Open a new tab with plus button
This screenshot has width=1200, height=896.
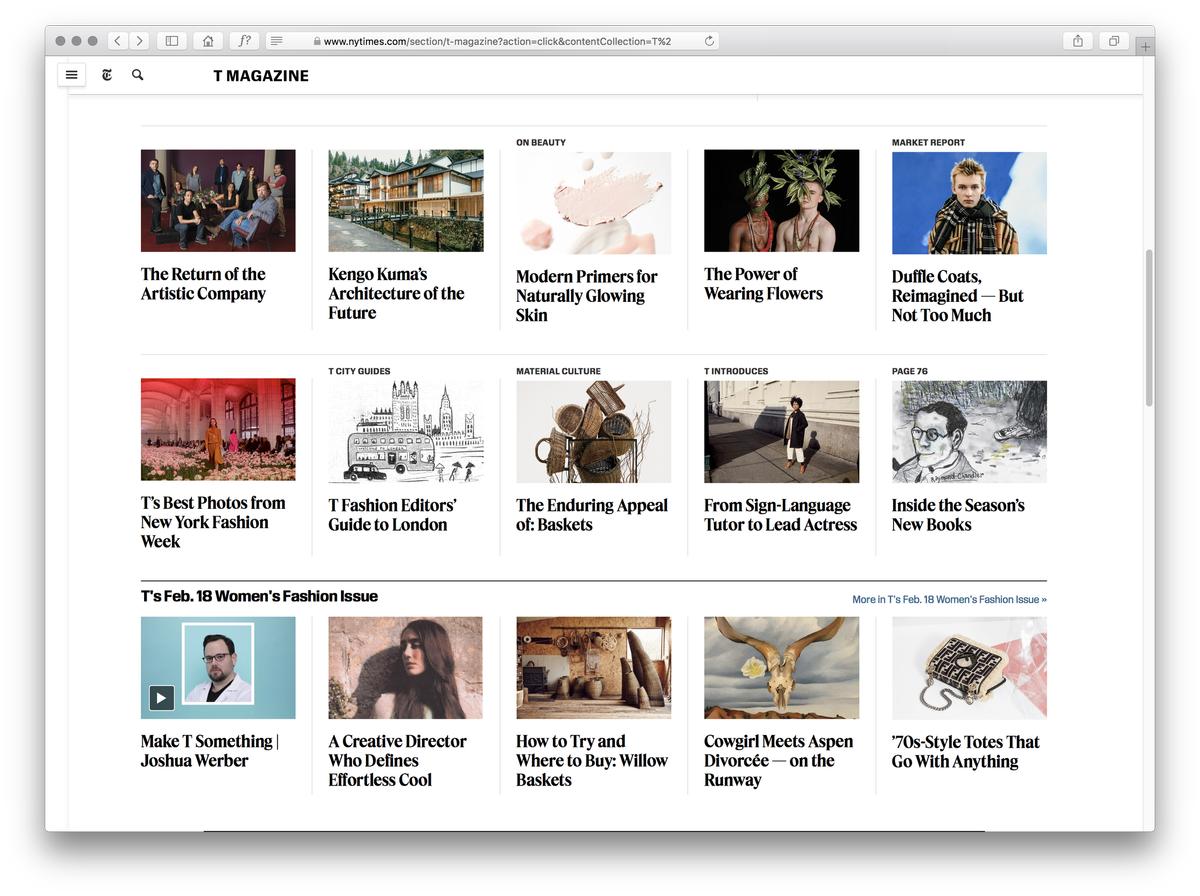pyautogui.click(x=1145, y=47)
